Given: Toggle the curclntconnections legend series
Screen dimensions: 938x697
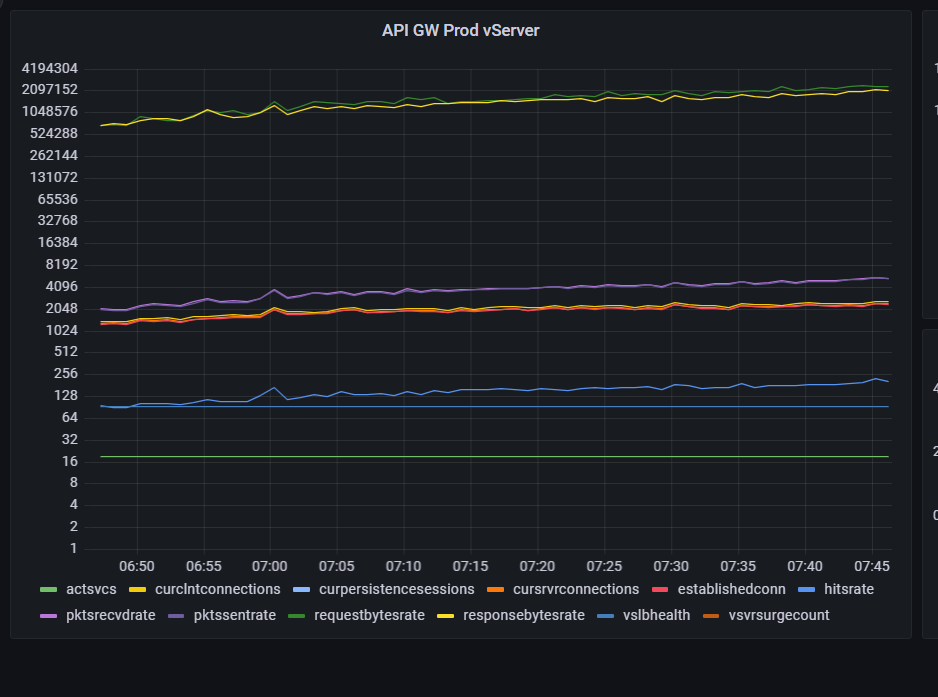Looking at the screenshot, I should [x=218, y=589].
